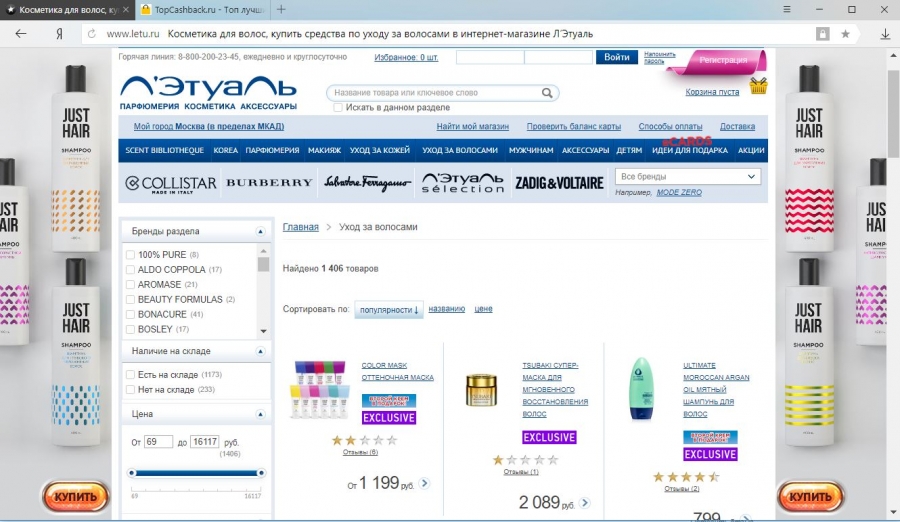Click the maximum price field 16117
Image resolution: width=900 pixels, height=522 pixels.
[x=204, y=442]
